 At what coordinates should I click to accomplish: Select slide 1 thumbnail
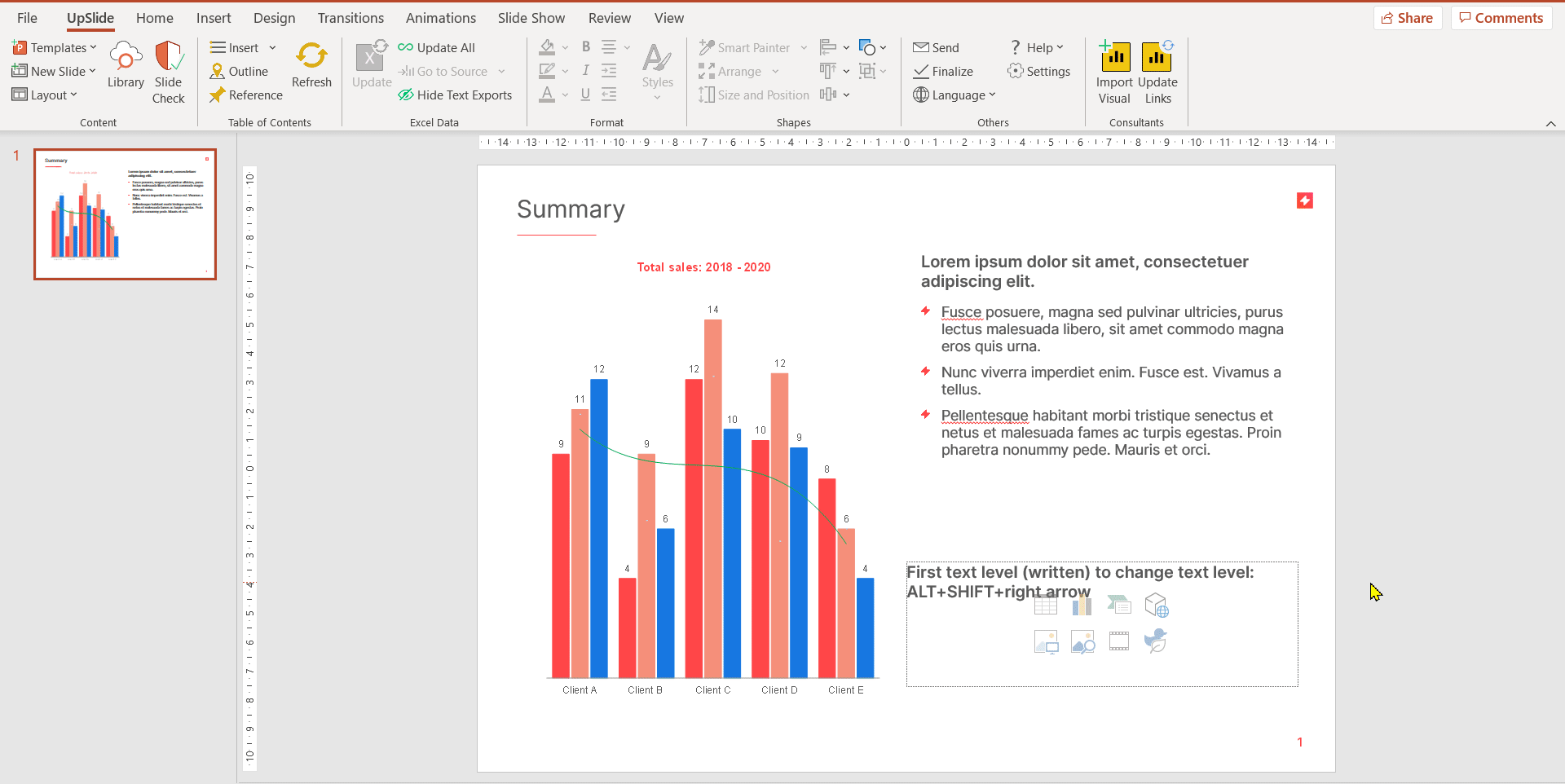pyautogui.click(x=125, y=214)
